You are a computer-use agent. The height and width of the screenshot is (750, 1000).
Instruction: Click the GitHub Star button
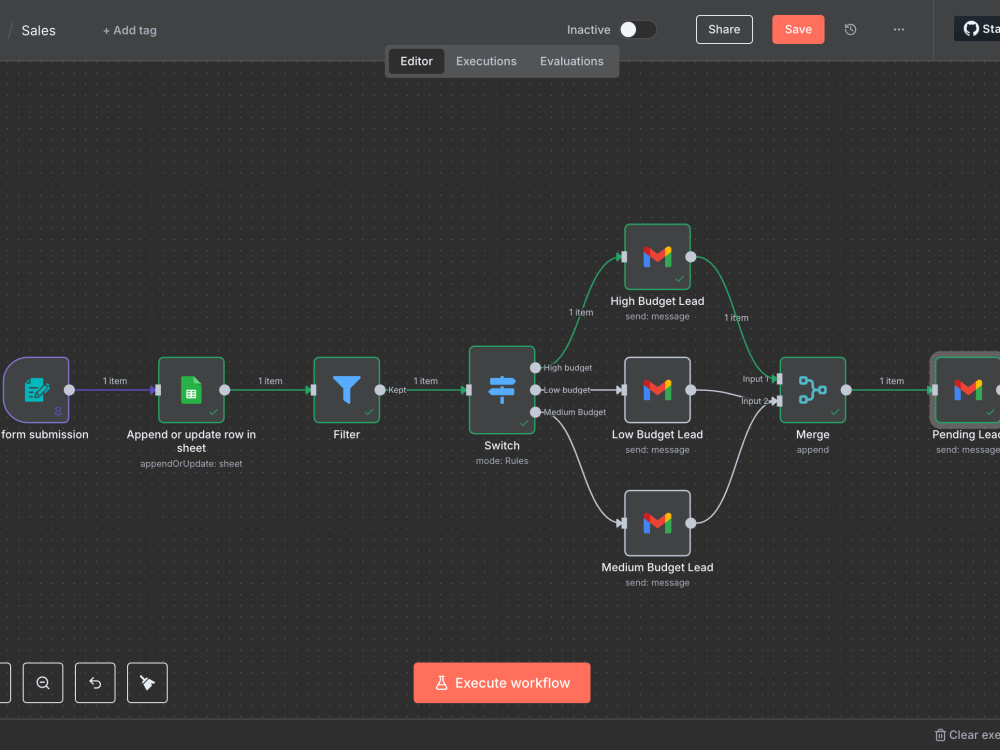click(977, 29)
